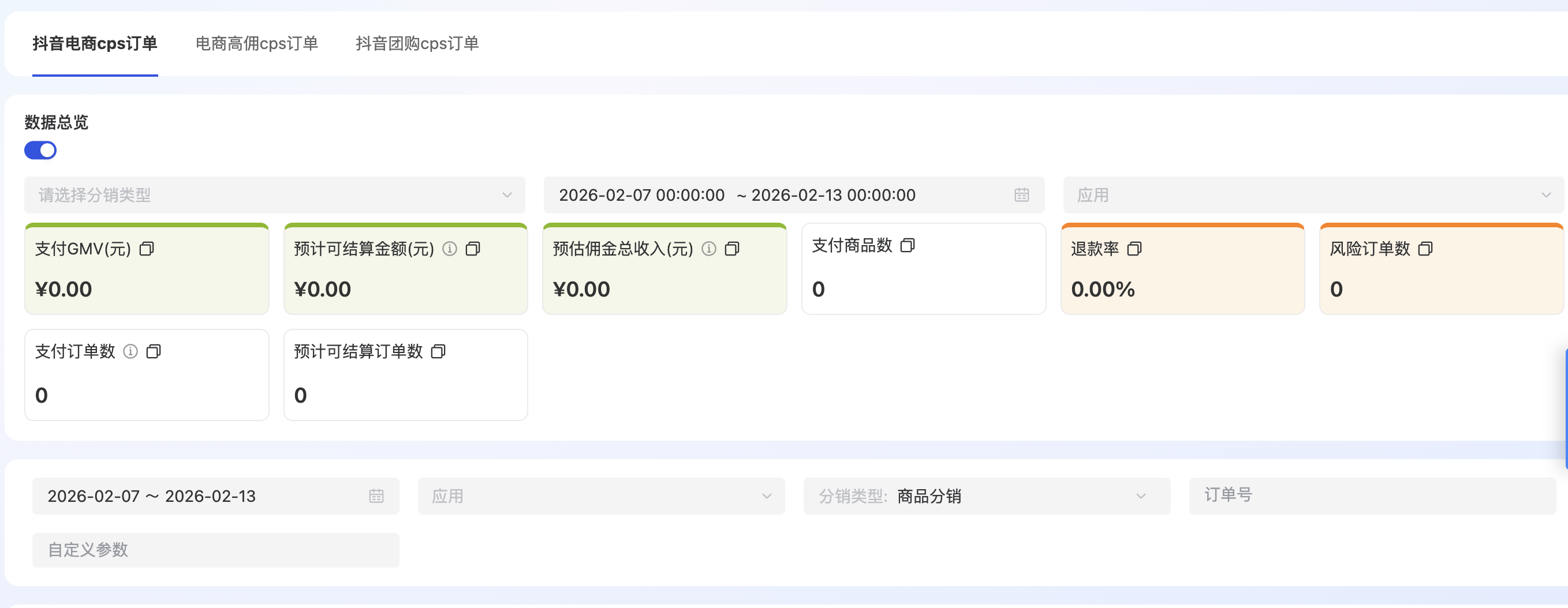Screen dimensions: 1568x608
Task: Open the 请选择分销类型 dropdown
Action: (274, 195)
